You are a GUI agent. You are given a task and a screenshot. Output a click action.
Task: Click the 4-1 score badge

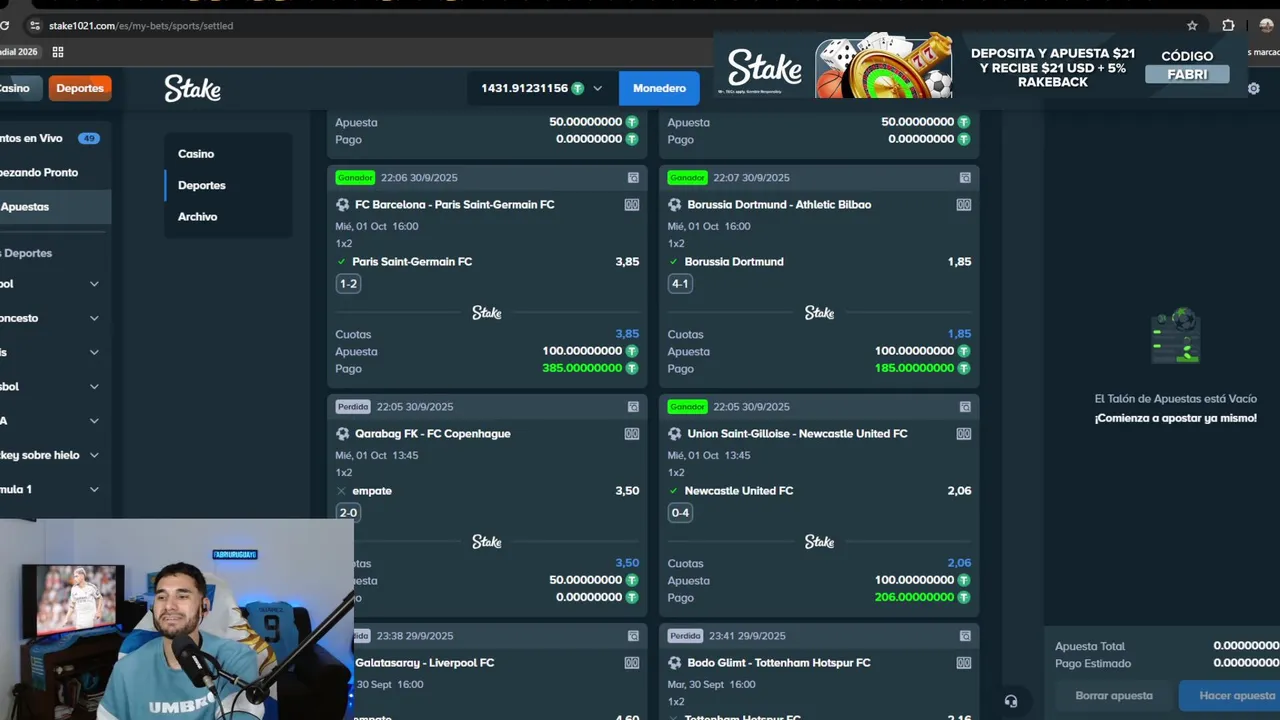click(x=680, y=283)
